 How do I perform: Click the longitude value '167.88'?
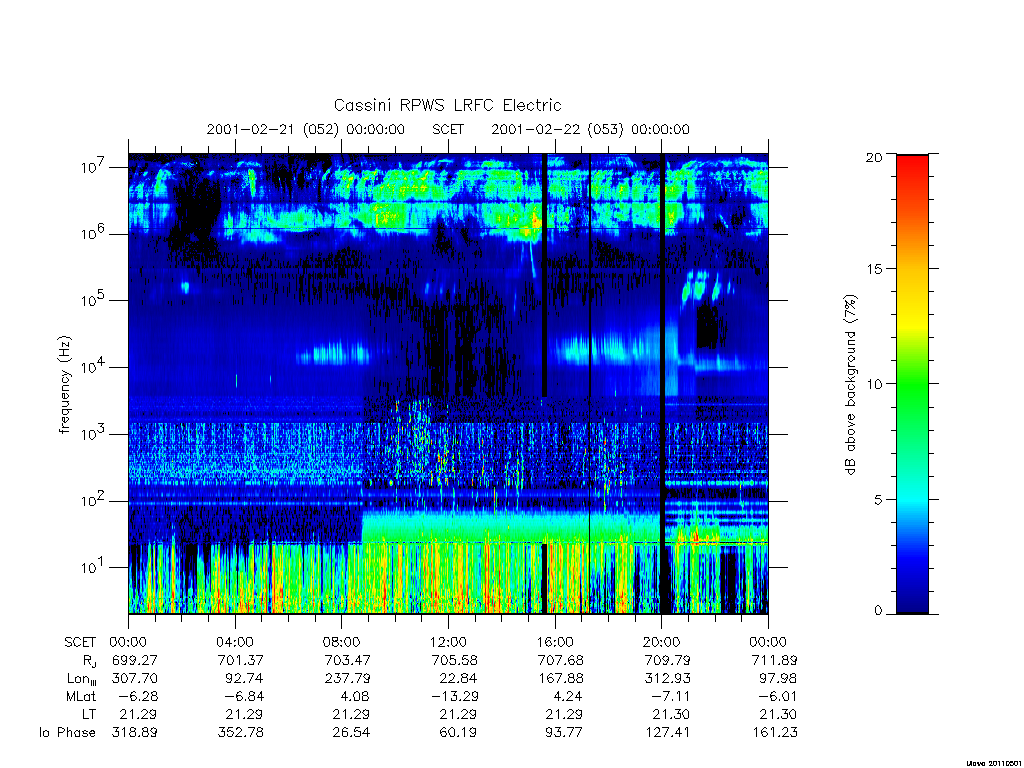[561, 679]
